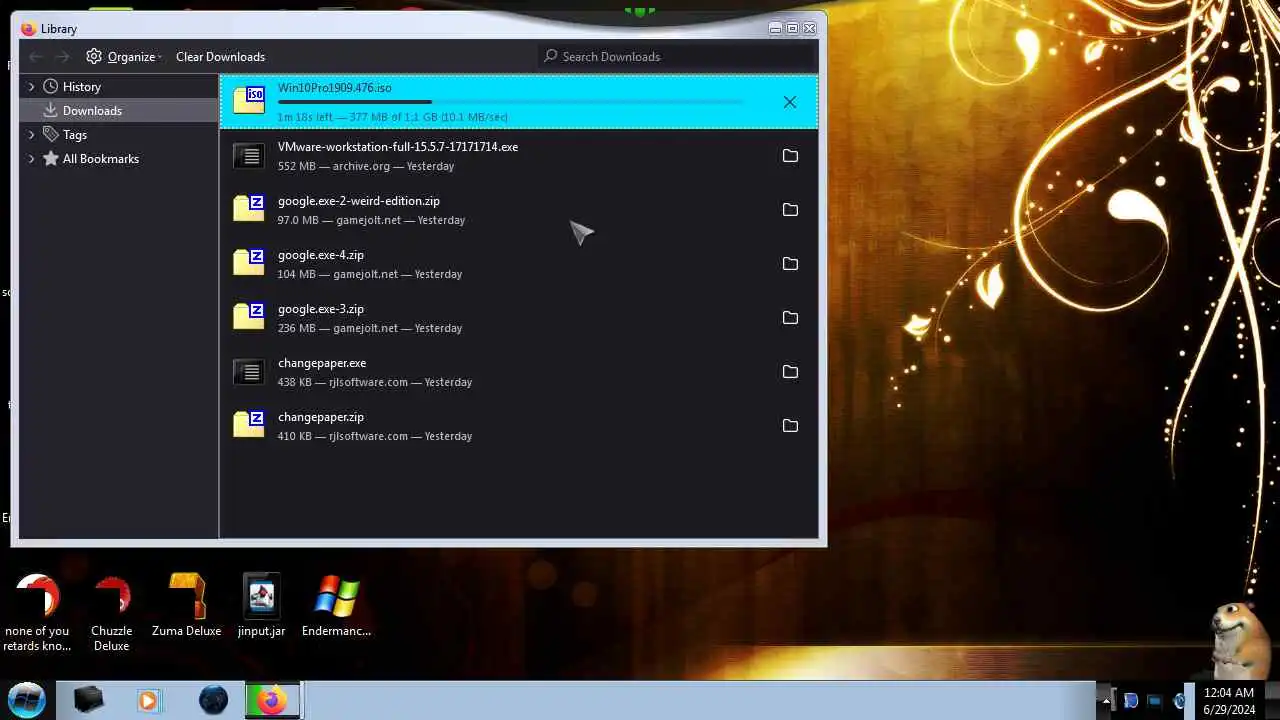
Task: Click the dark globe taskbar icon
Action: pyautogui.click(x=213, y=700)
